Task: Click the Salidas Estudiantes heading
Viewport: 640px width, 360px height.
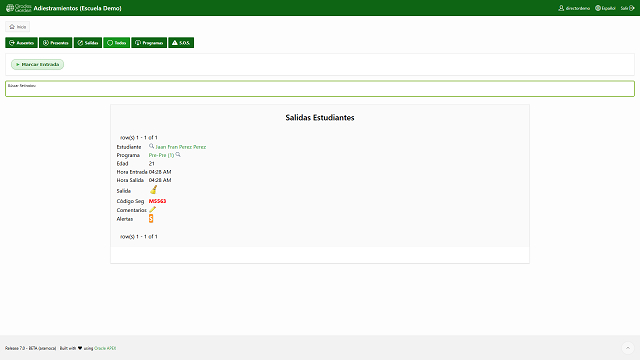Action: tap(320, 118)
